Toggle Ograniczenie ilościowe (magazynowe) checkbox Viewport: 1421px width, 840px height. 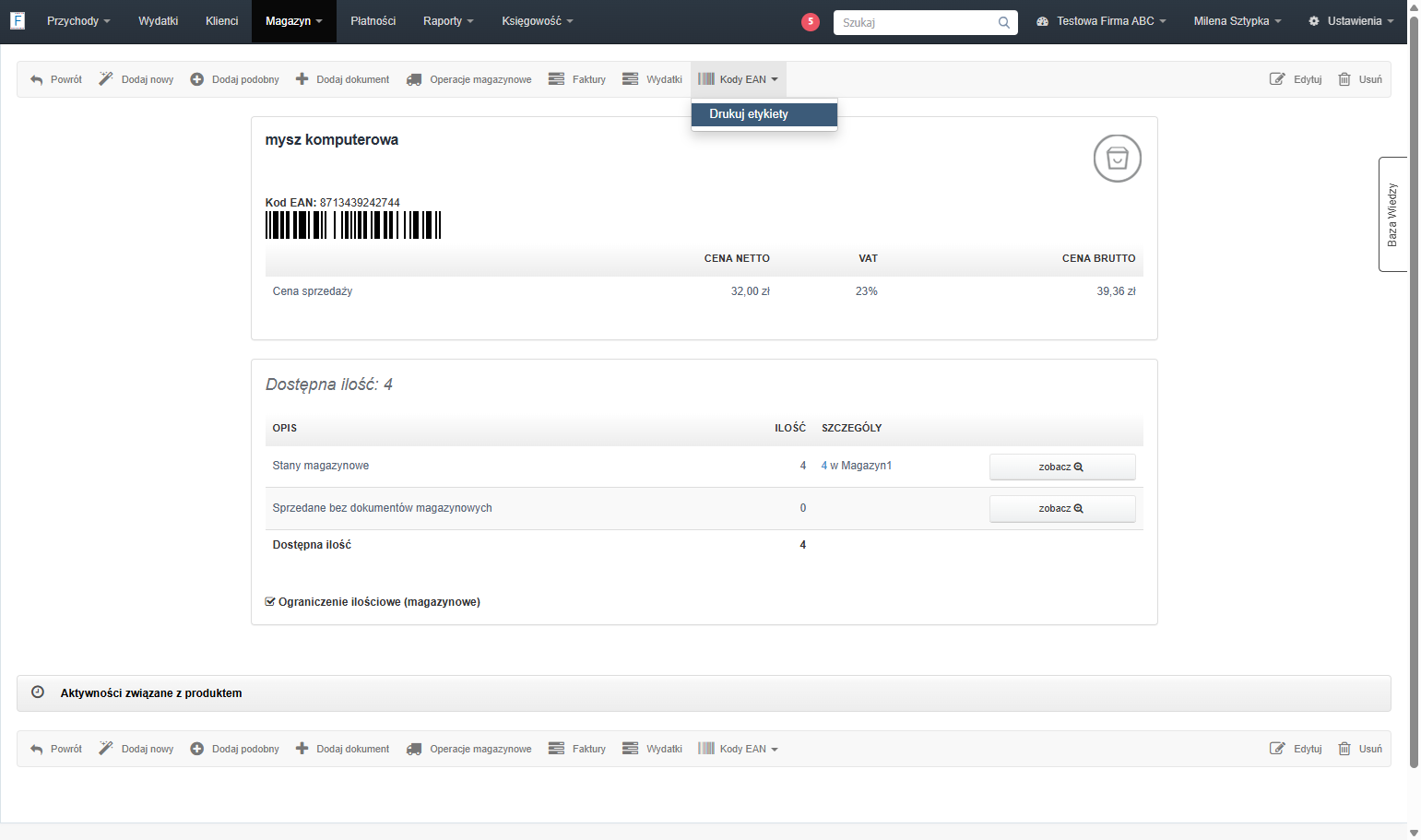270,601
